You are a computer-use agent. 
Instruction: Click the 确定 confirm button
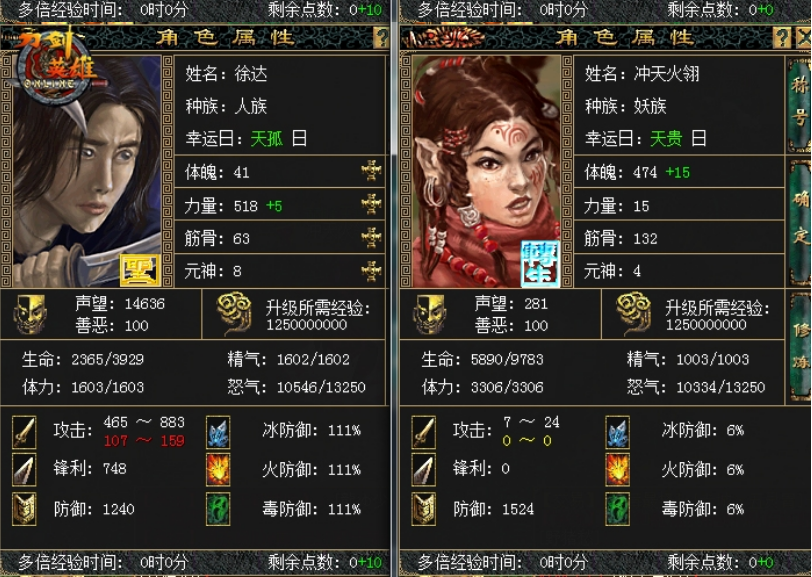click(x=800, y=223)
